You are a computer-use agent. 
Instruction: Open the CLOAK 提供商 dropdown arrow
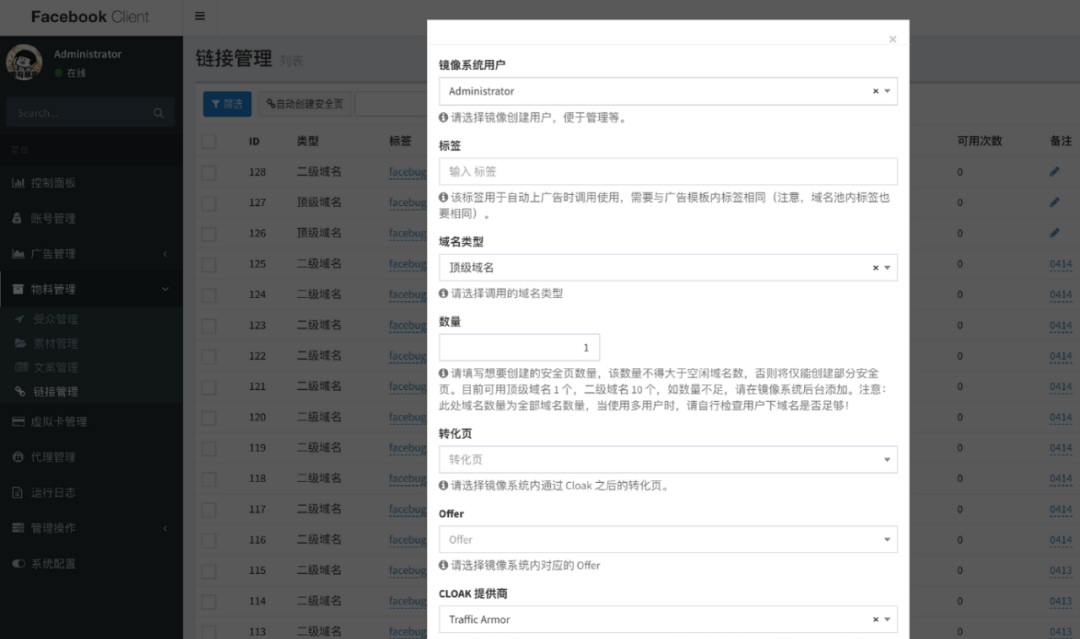pyautogui.click(x=887, y=619)
